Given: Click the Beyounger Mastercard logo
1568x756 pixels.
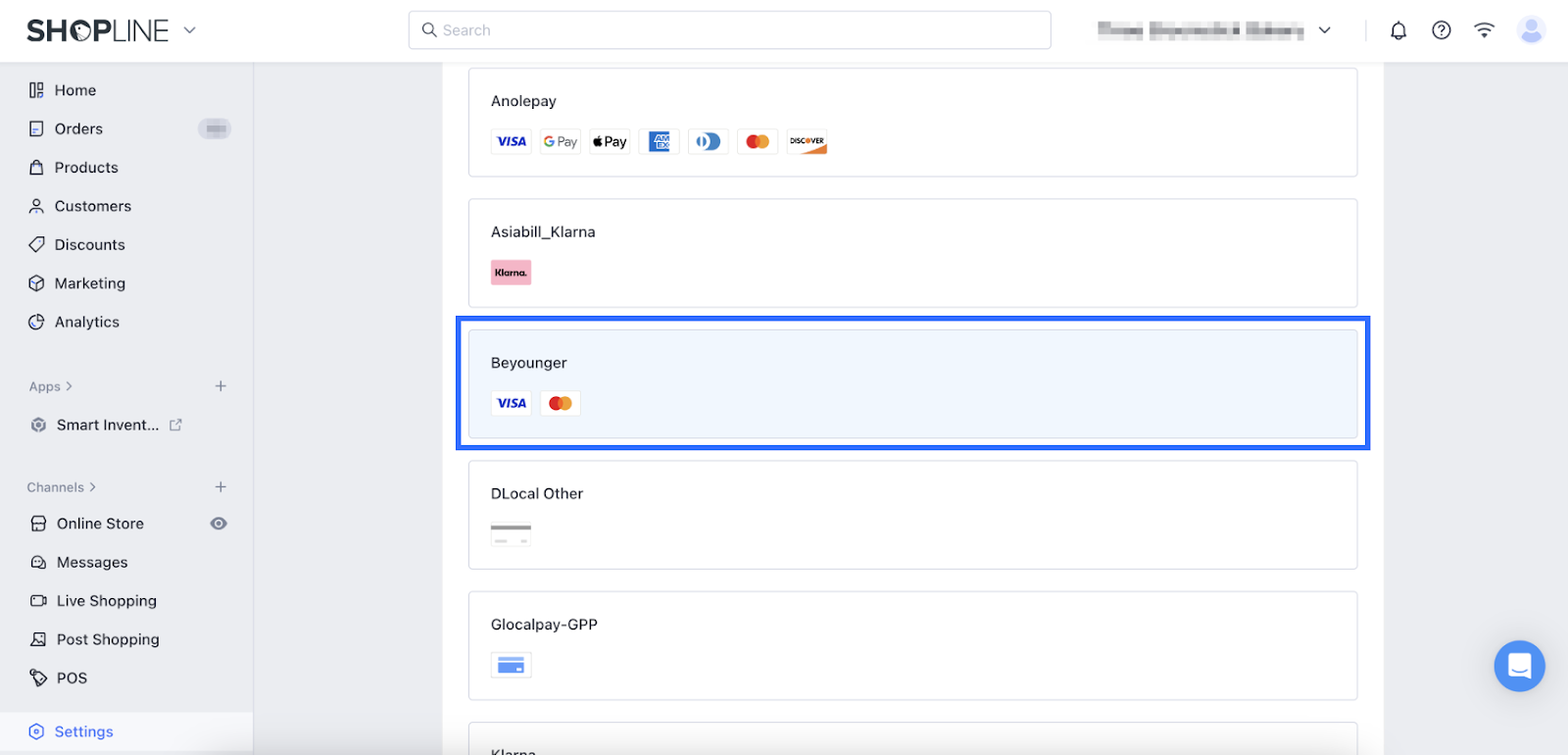Looking at the screenshot, I should tap(561, 403).
